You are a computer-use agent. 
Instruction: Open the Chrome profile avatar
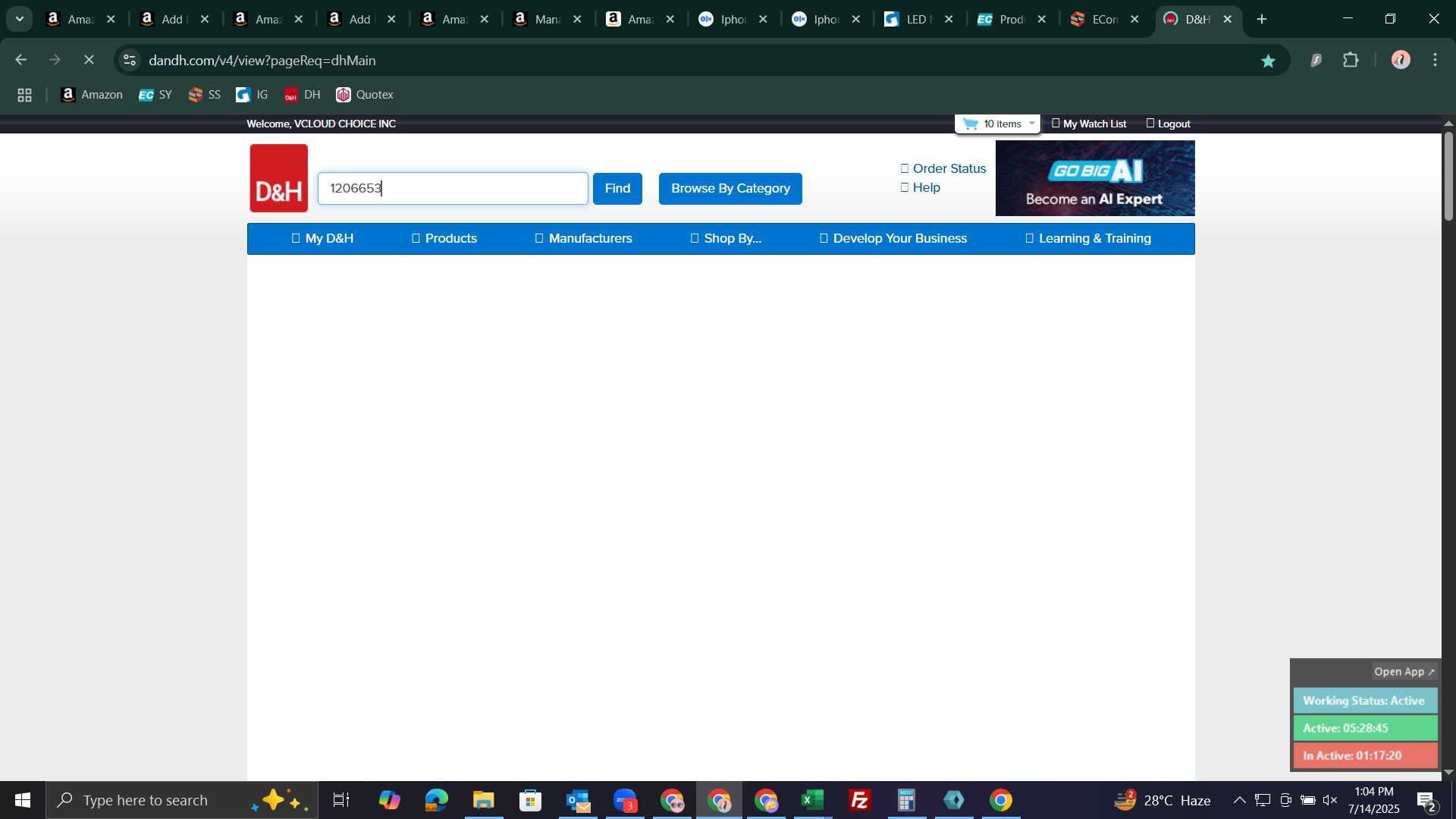(1401, 60)
